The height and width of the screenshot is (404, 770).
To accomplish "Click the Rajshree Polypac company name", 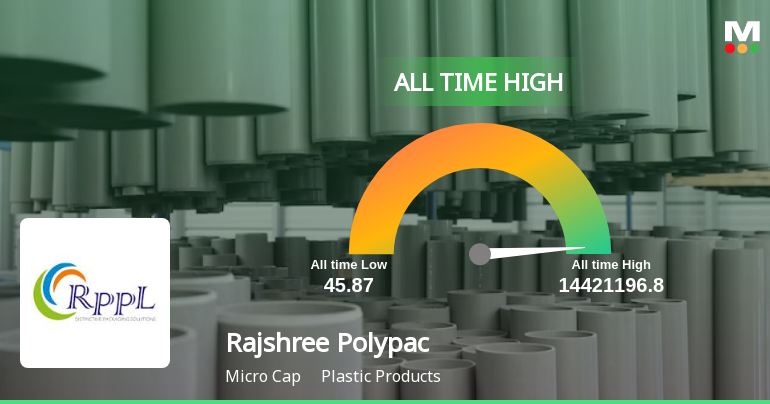I will [x=328, y=343].
